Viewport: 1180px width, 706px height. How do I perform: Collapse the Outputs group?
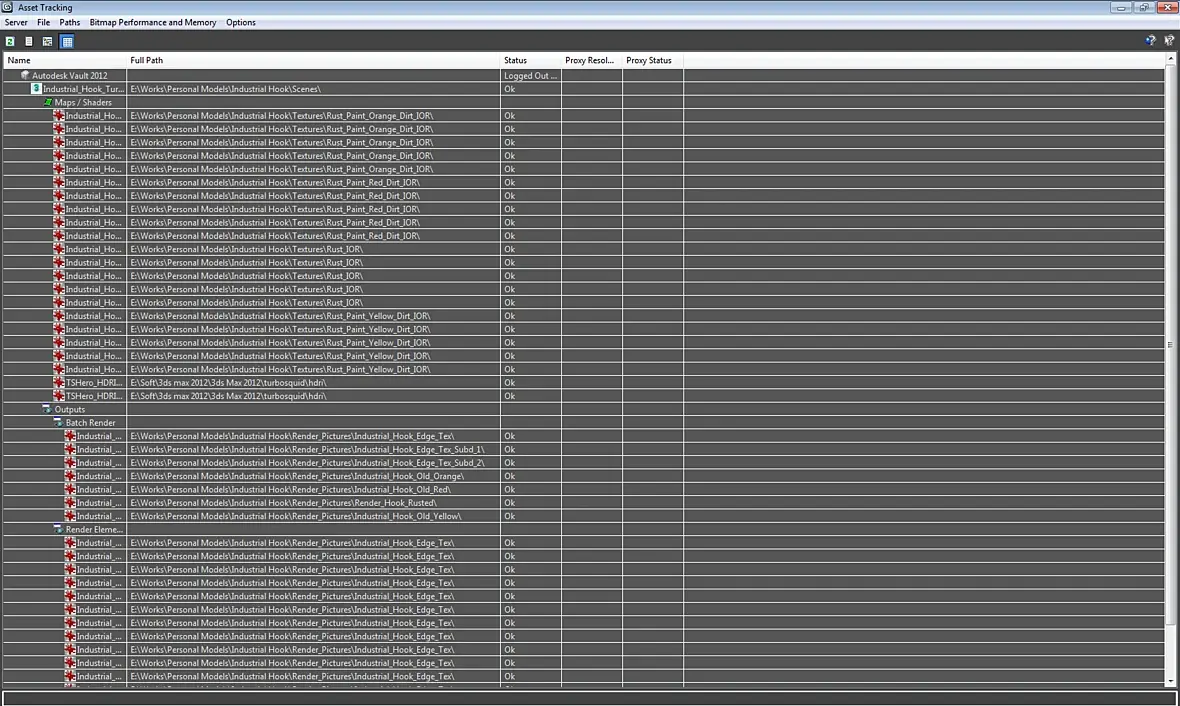coord(47,409)
